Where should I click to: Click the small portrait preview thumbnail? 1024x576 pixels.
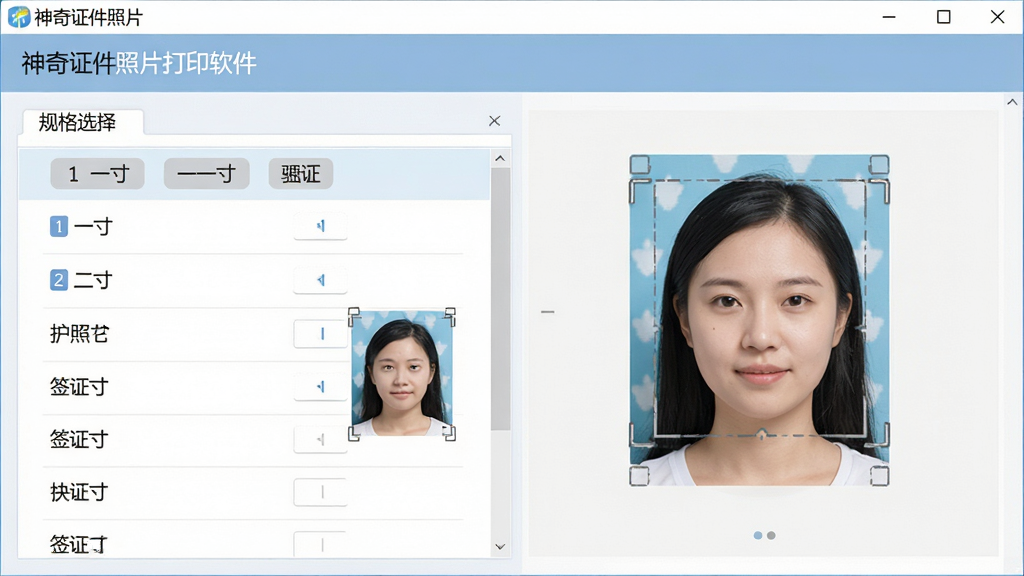click(x=402, y=374)
